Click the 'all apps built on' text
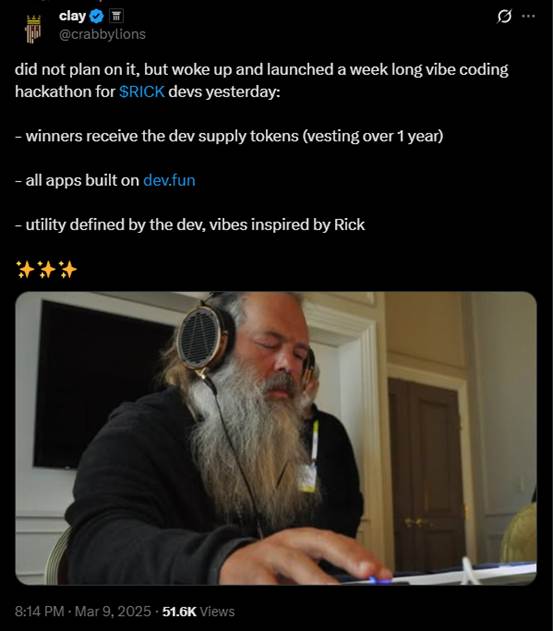553x631 pixels. click(x=77, y=180)
